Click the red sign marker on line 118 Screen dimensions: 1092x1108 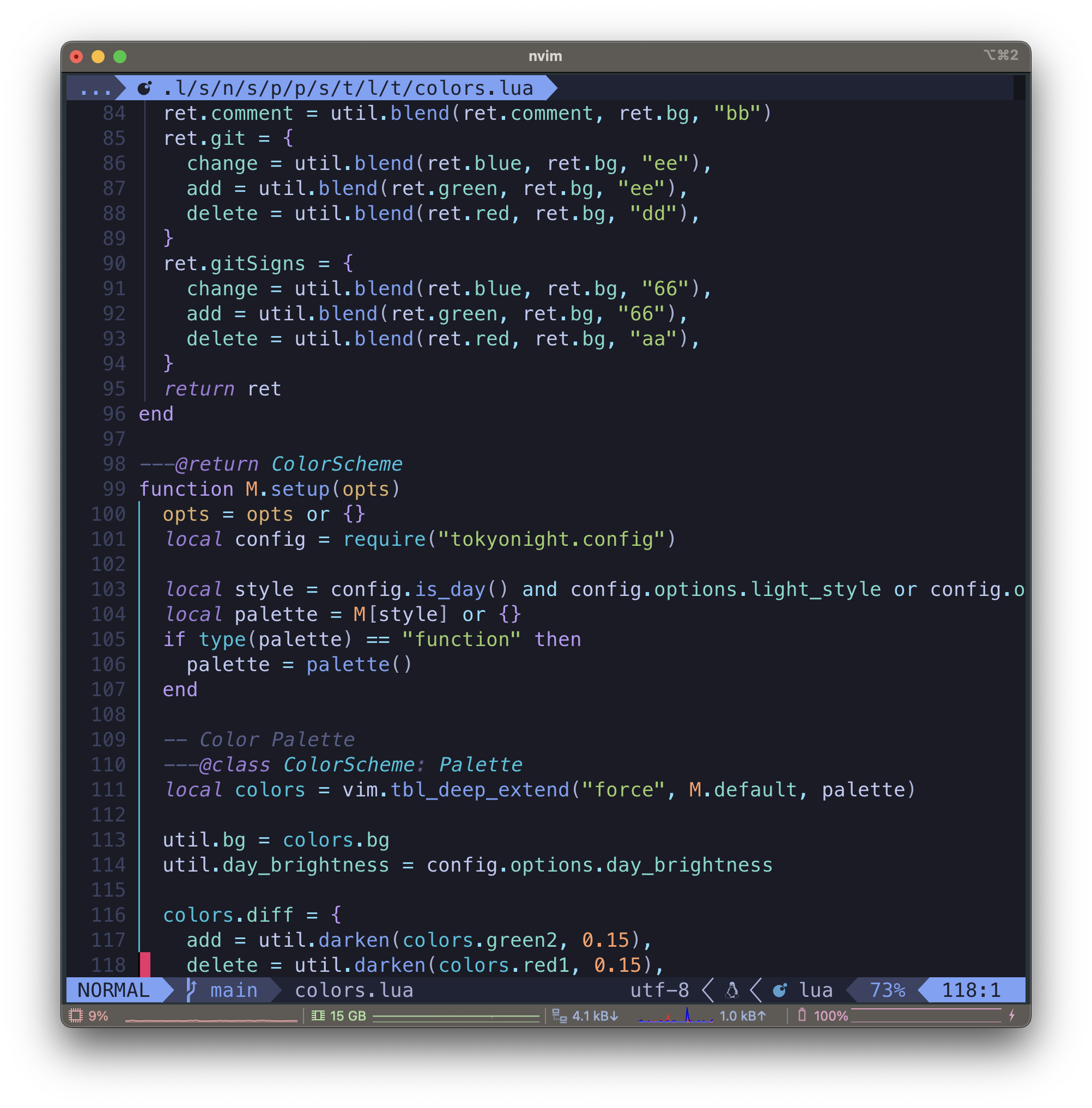[x=145, y=965]
